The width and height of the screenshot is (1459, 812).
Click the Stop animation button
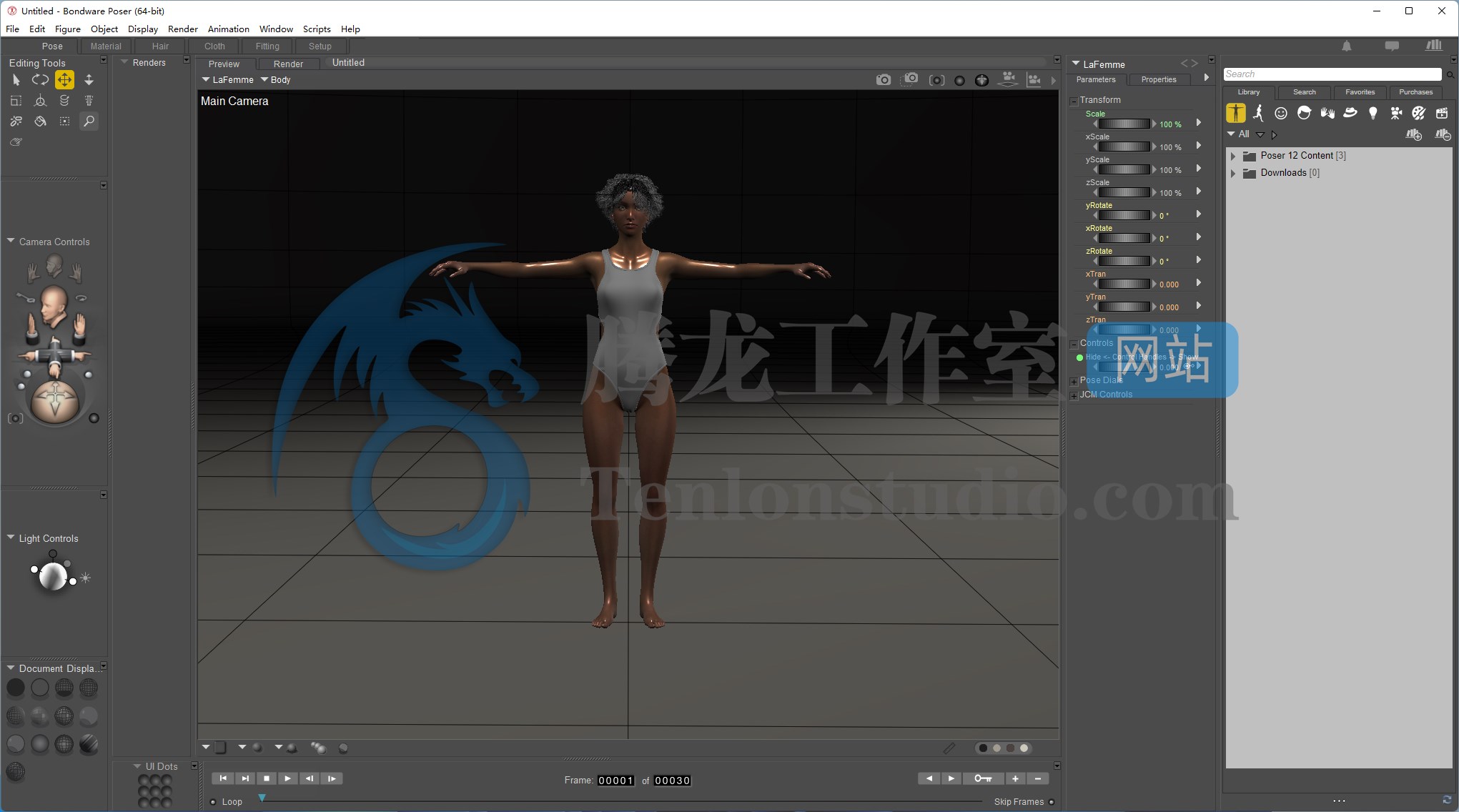(266, 778)
